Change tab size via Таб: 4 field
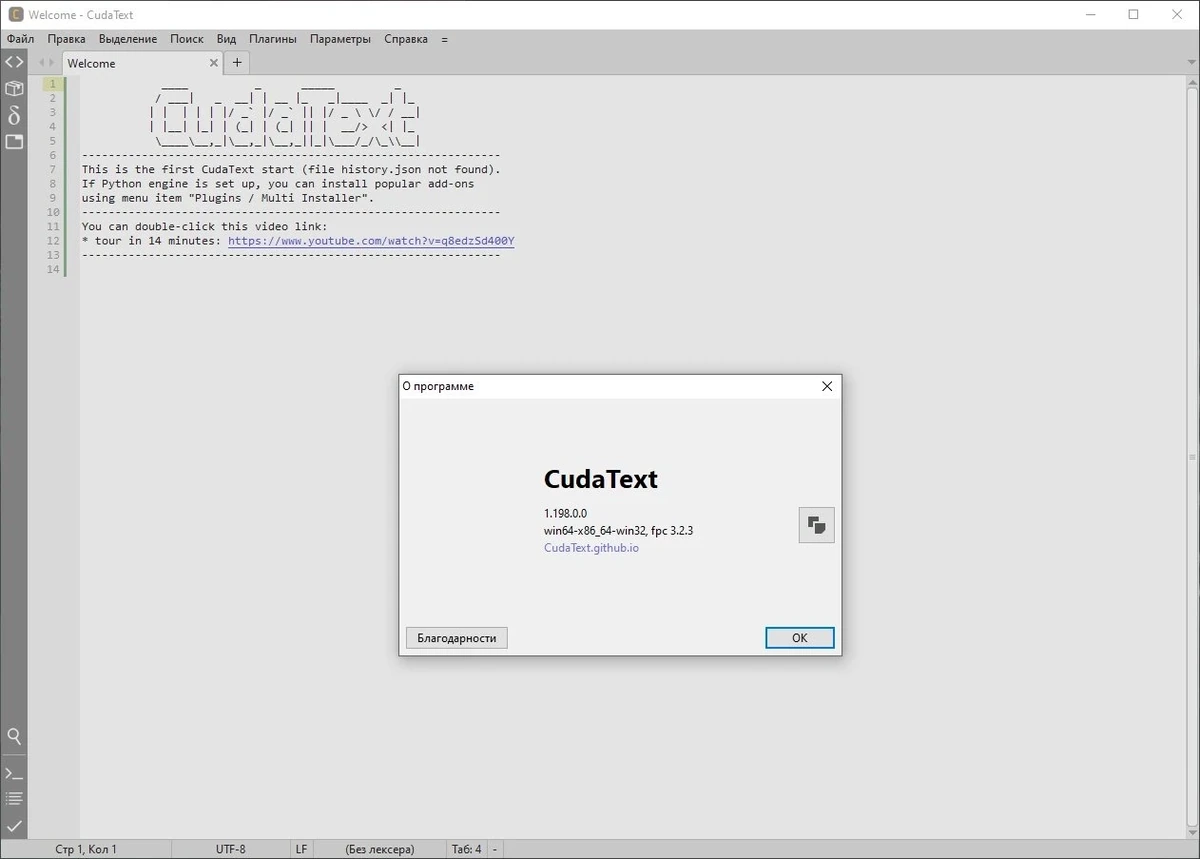The height and width of the screenshot is (859, 1200). pos(466,849)
